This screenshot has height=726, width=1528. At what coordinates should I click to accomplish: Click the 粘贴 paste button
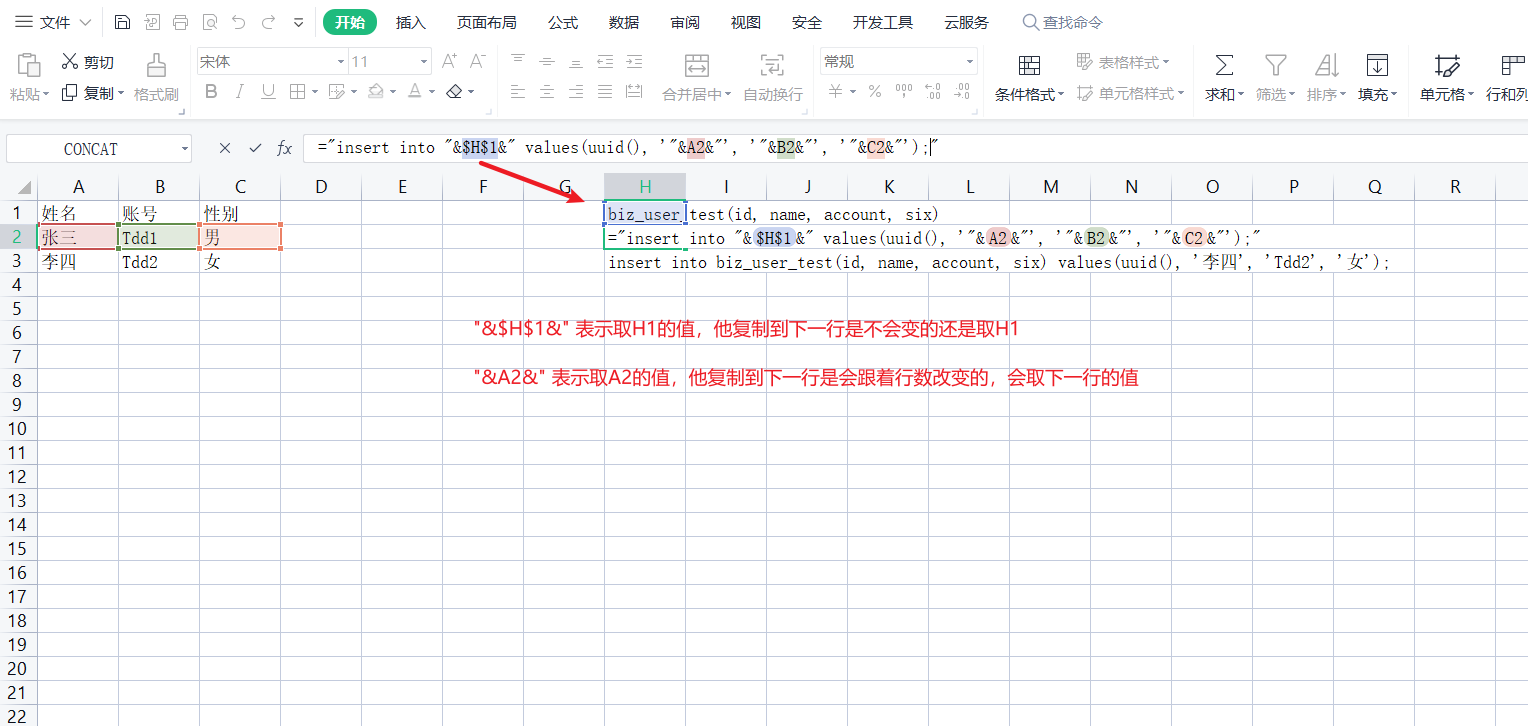[28, 77]
